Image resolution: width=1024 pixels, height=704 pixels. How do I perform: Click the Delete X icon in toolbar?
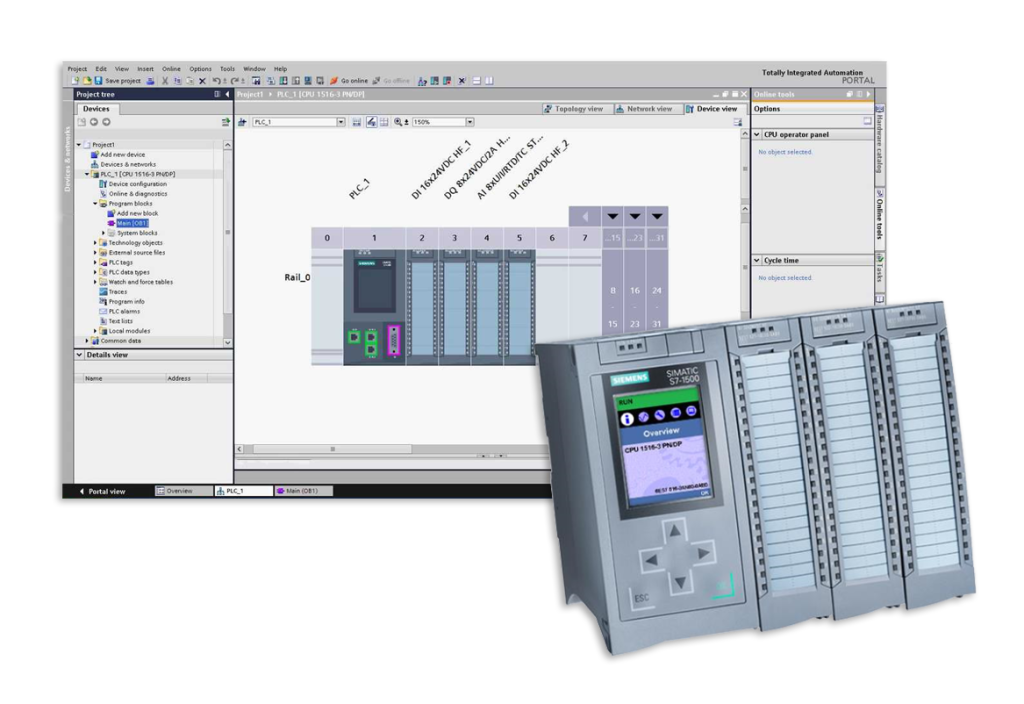(x=202, y=81)
